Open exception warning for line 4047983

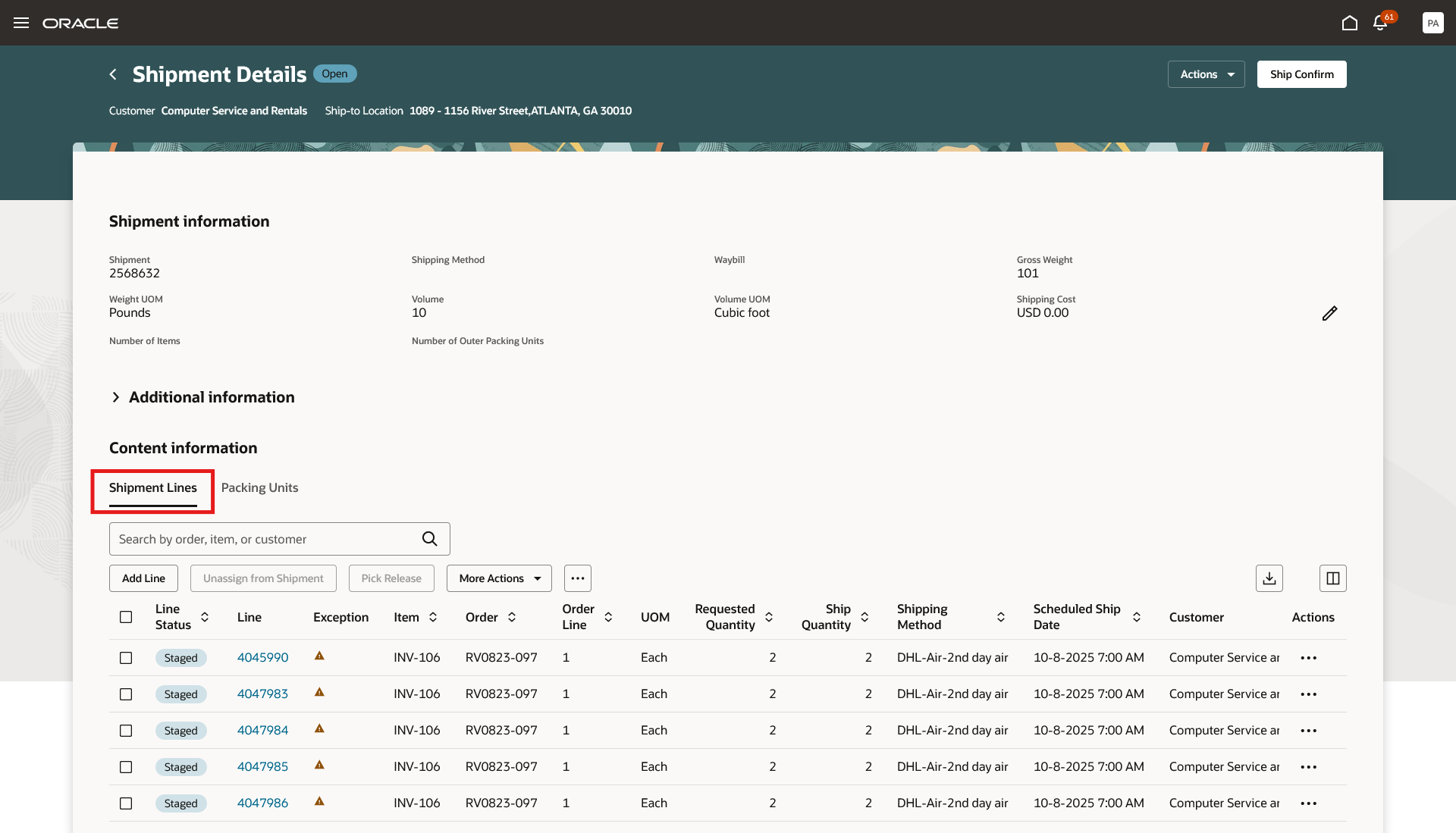click(x=319, y=692)
